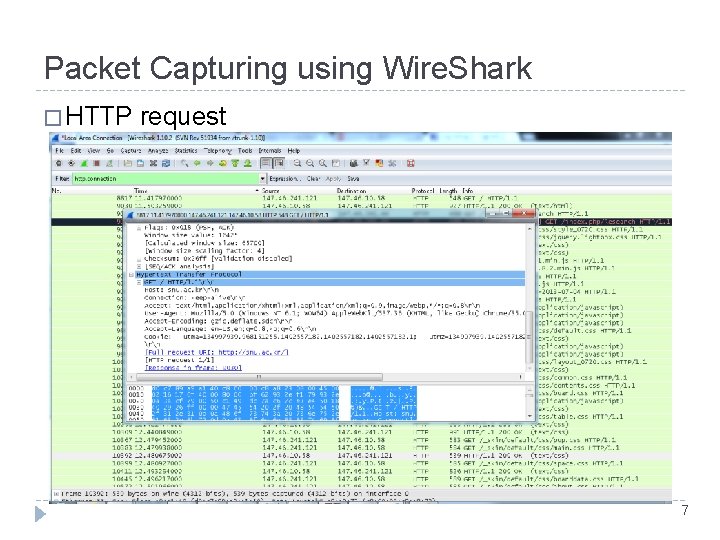Image resolution: width=720 pixels, height=540 pixels.
Task: Toggle colorize packet list
Action: [266, 163]
